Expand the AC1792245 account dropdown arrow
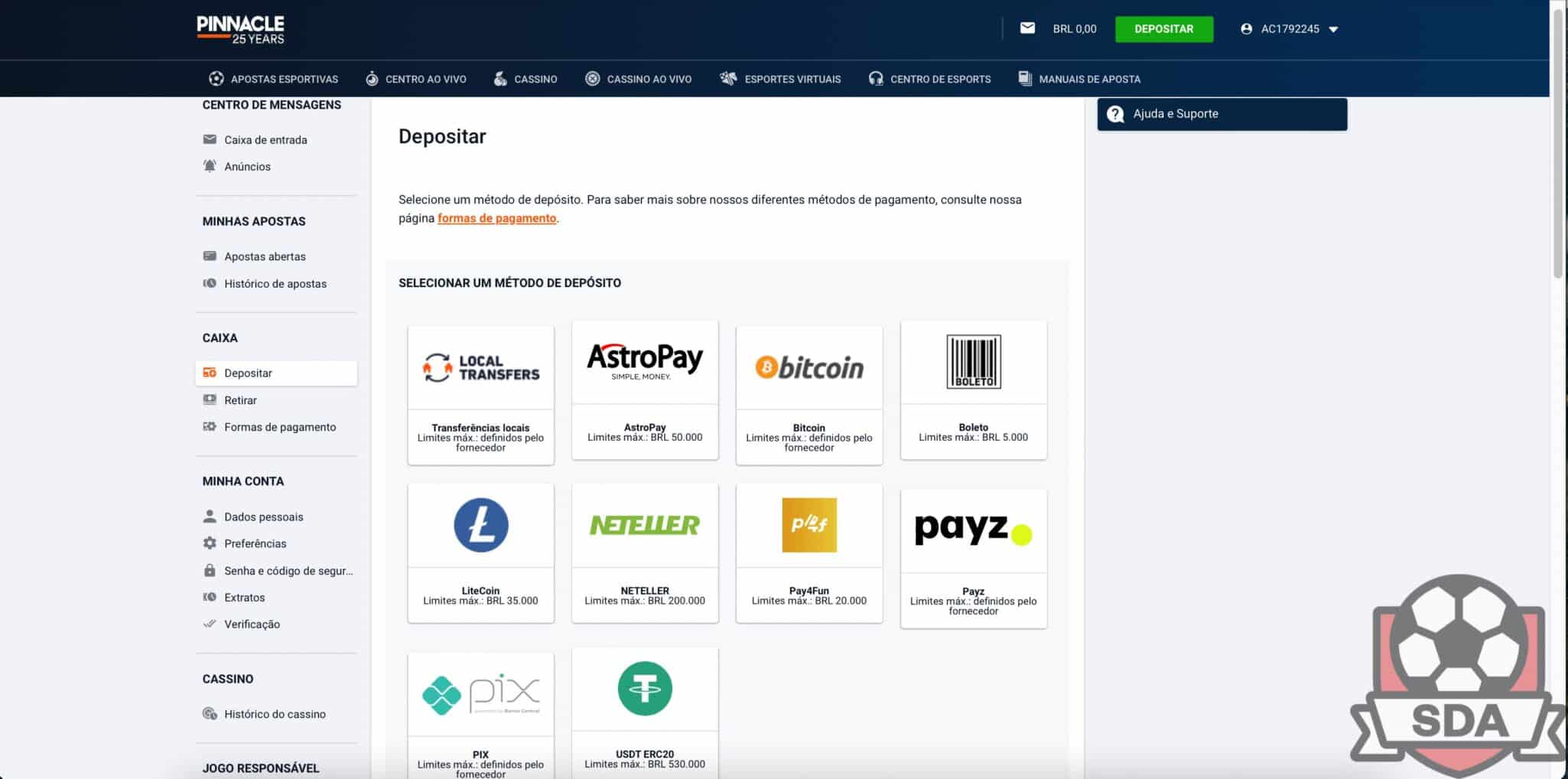1568x779 pixels. click(1333, 30)
